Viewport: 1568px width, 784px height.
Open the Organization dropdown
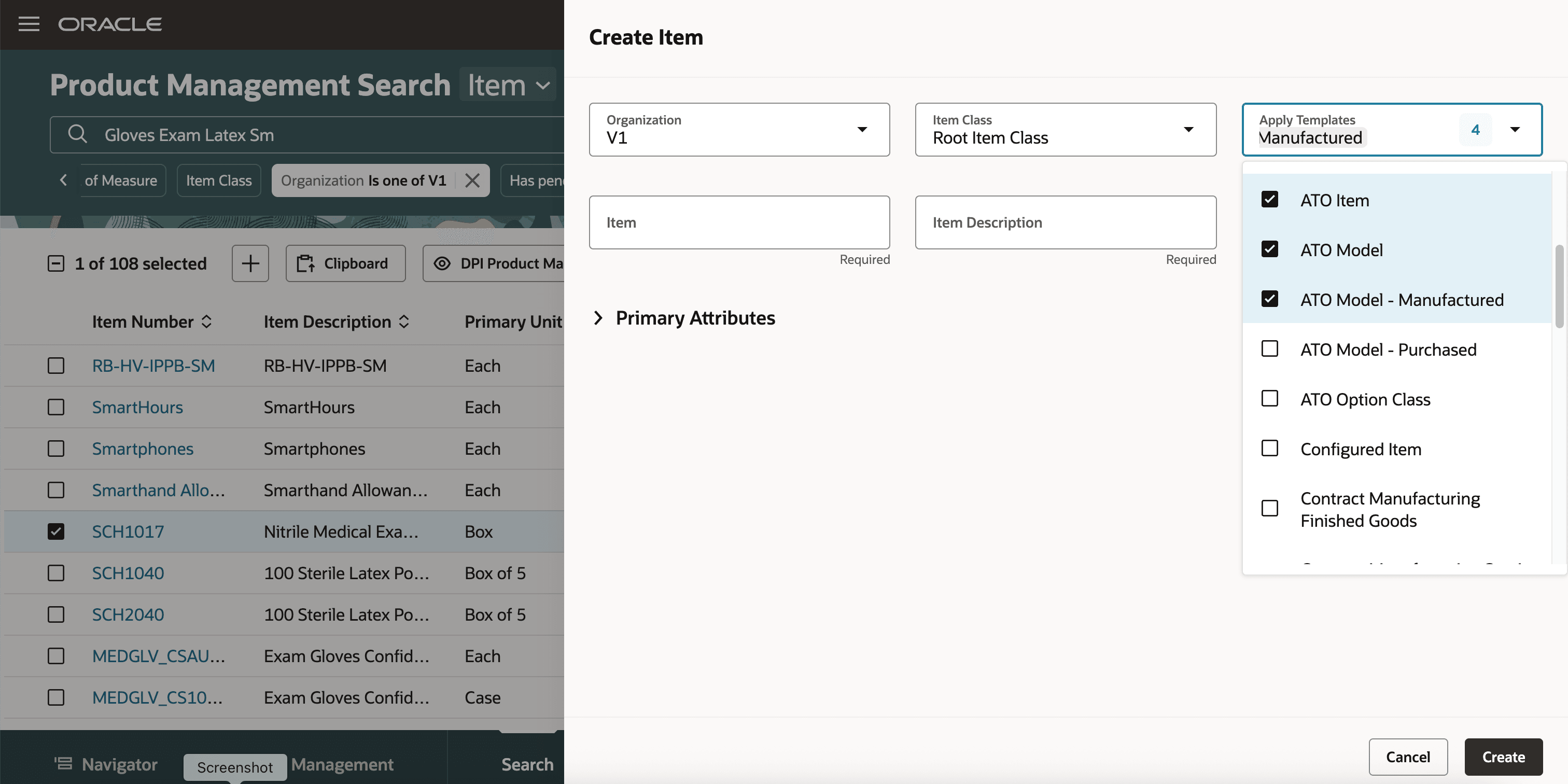(x=861, y=129)
